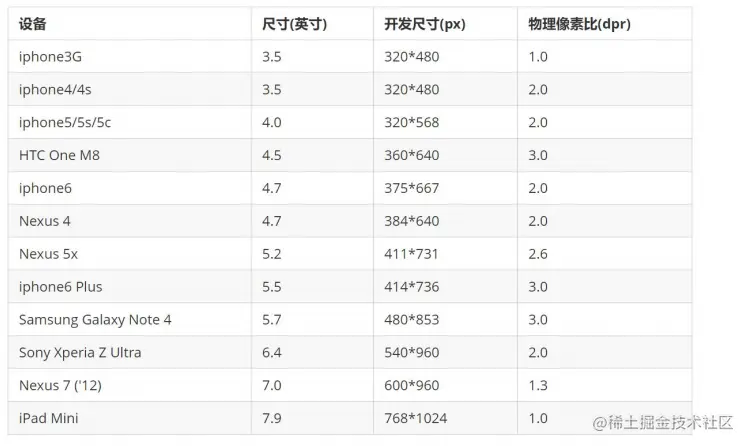Click the 4.5 size value
The width and height of the screenshot is (748, 446).
coord(271,156)
